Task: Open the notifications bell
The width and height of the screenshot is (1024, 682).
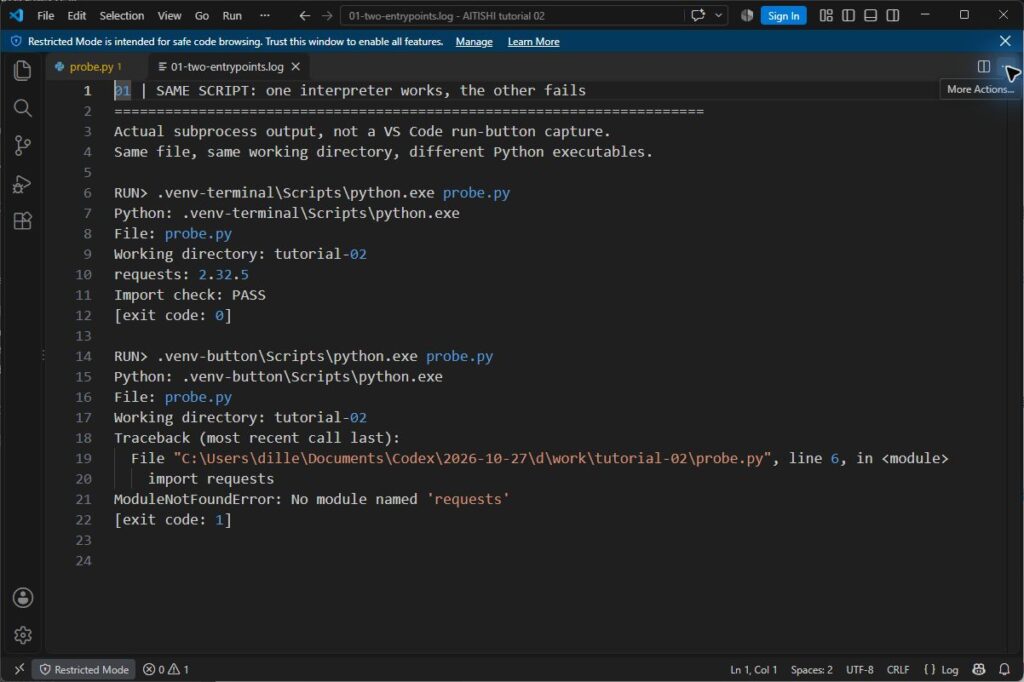Action: [1004, 669]
